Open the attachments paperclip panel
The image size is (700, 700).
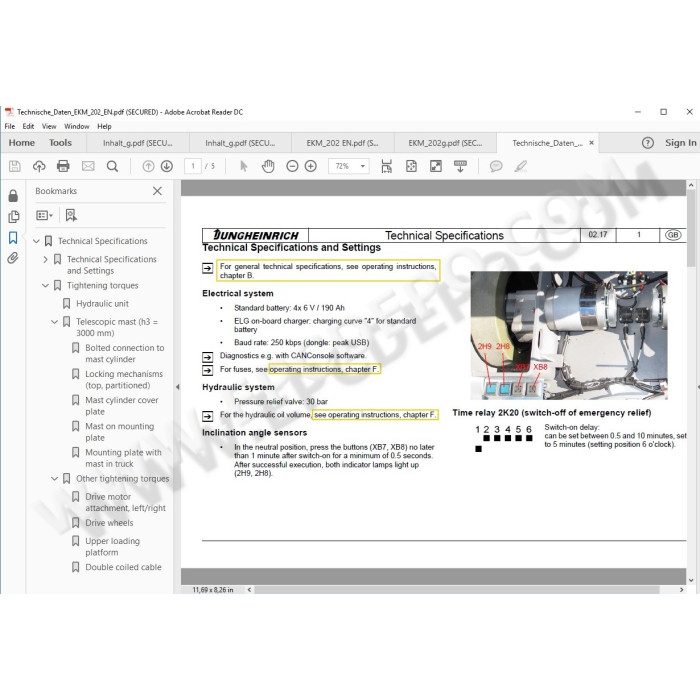coord(13,258)
